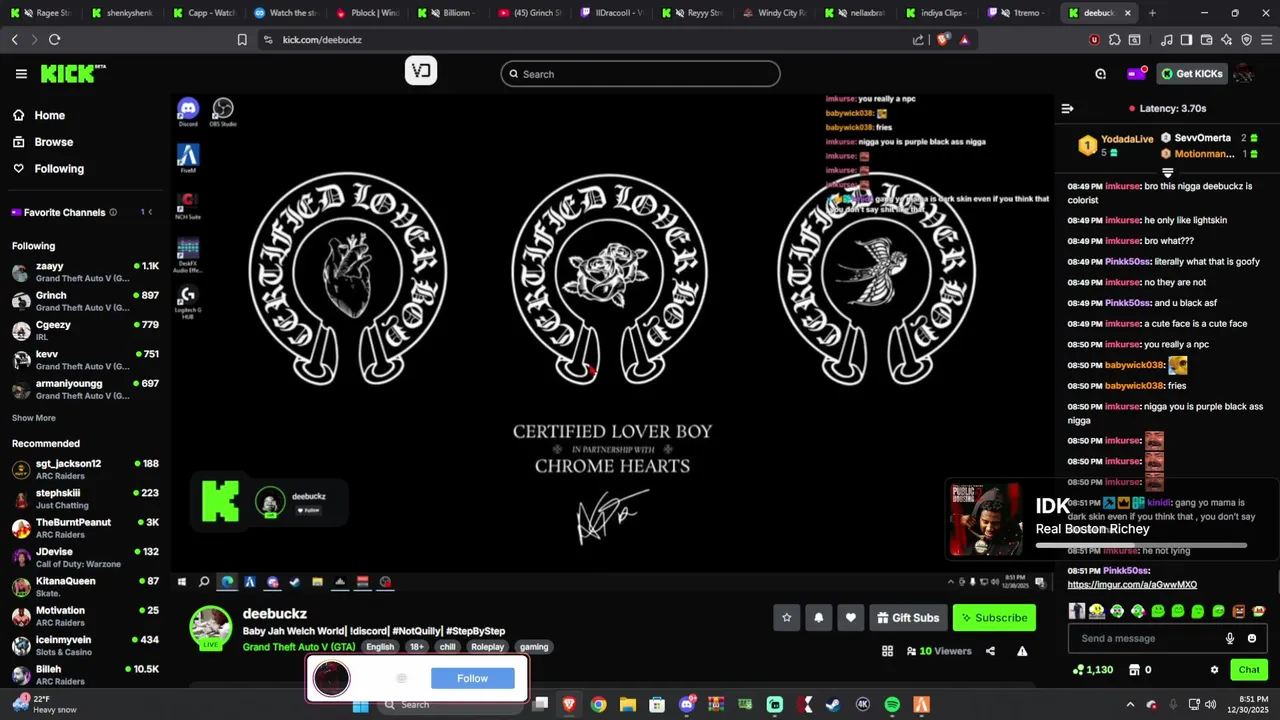
Task: Switch to the Windy City browser tab
Action: tap(776, 13)
